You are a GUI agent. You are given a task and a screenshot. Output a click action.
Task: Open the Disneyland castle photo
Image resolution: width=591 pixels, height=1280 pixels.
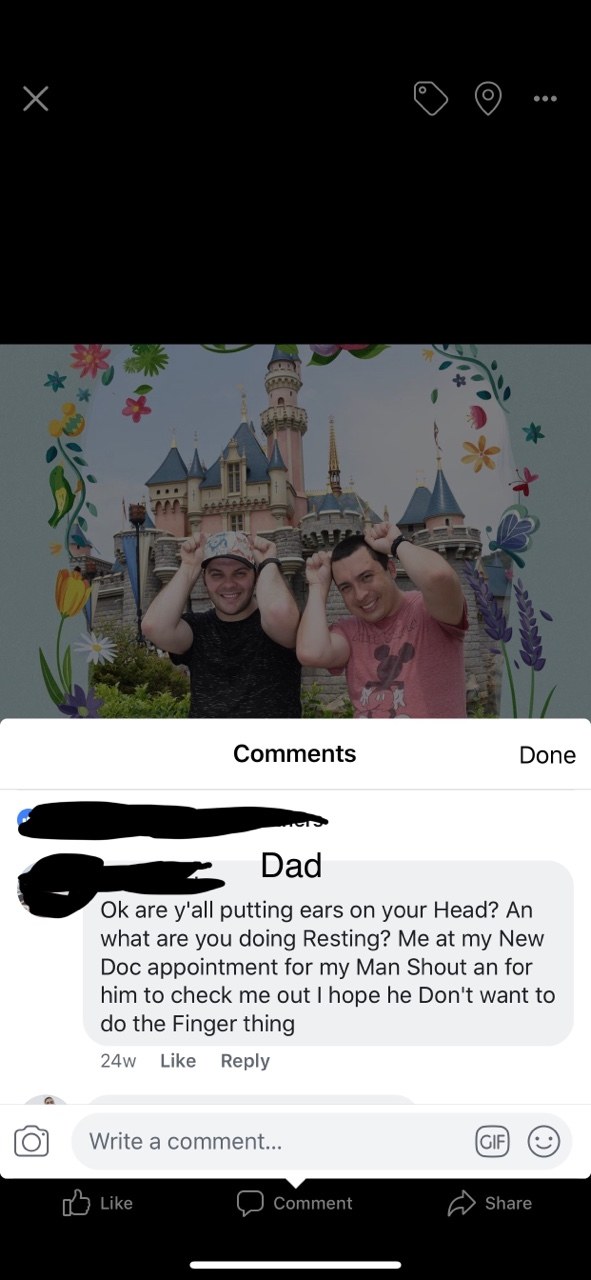295,531
